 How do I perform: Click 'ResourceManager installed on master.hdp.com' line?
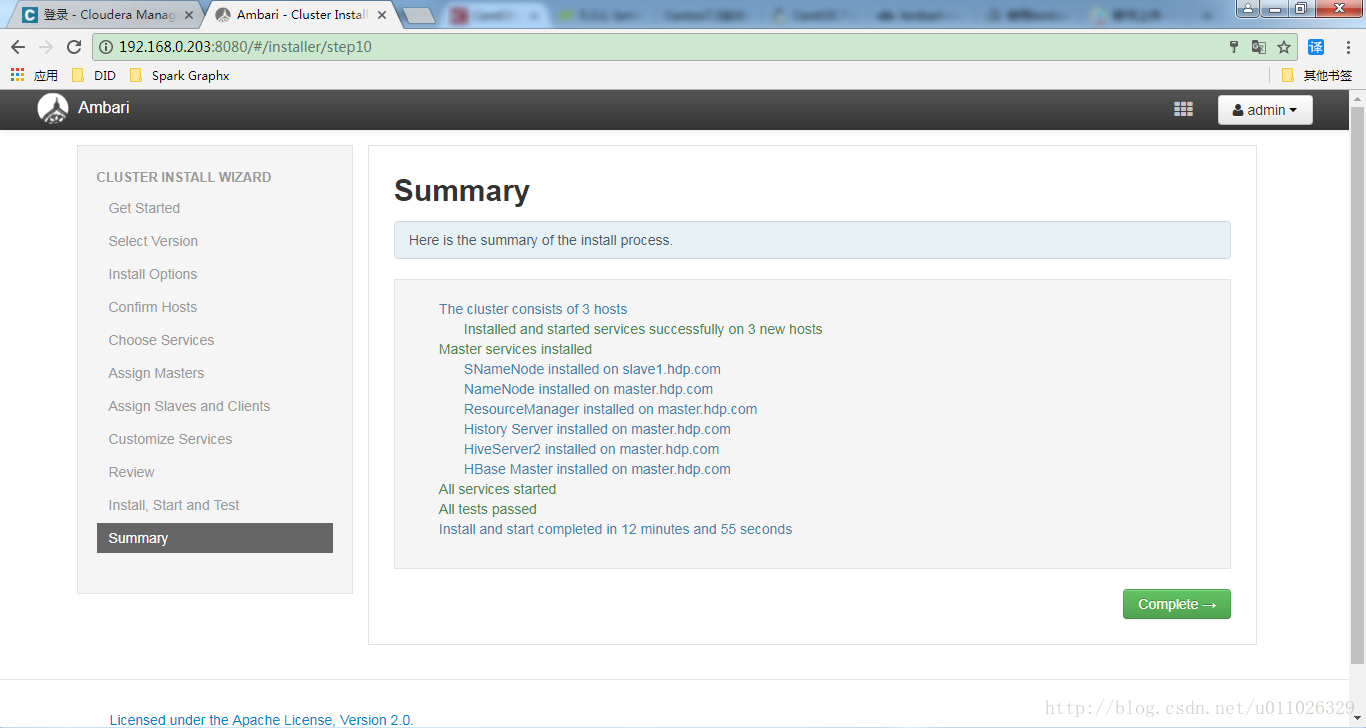click(x=610, y=409)
